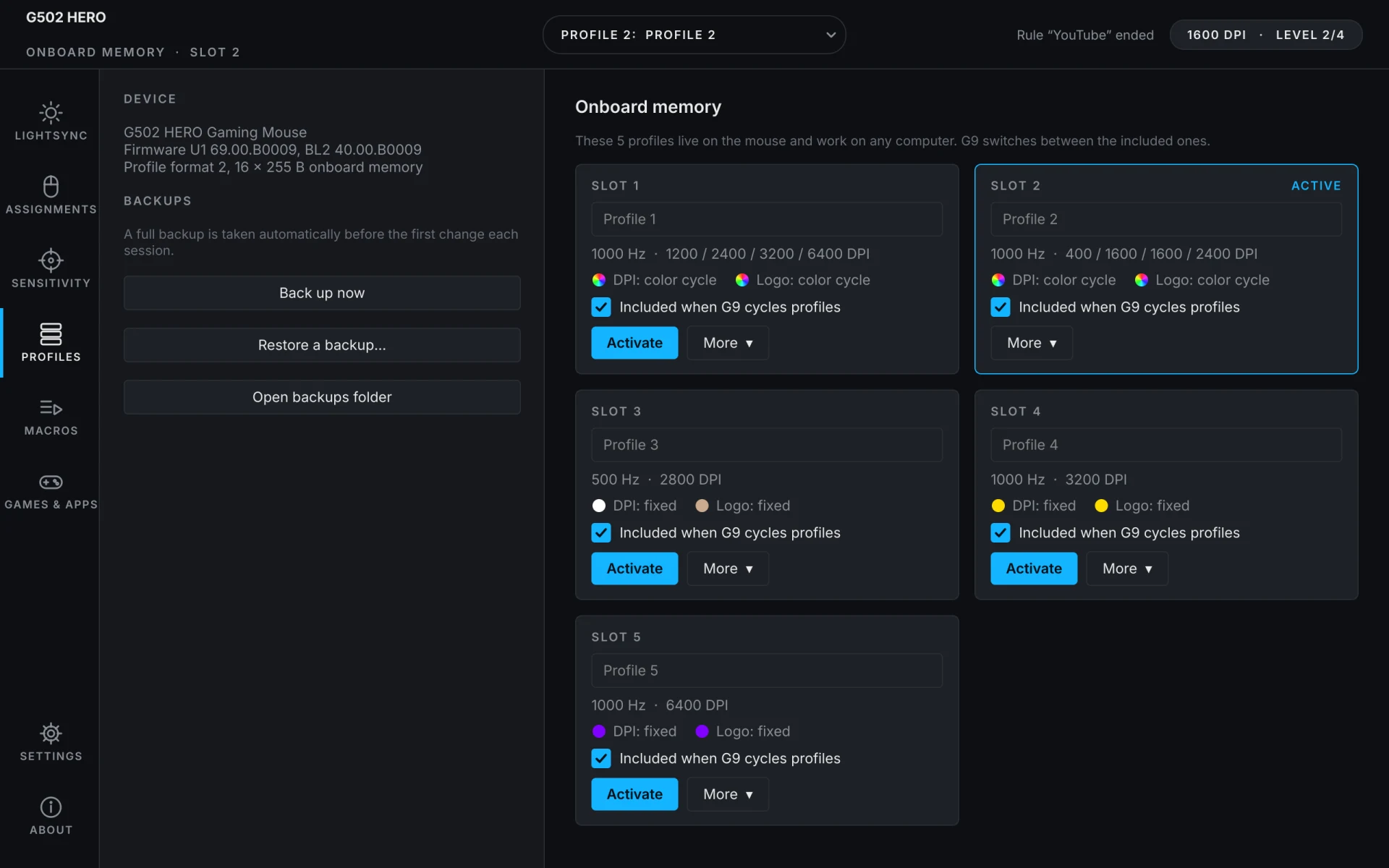Viewport: 1389px width, 868px height.
Task: Click Slot 1 Logo color cycle swatch
Action: [742, 280]
